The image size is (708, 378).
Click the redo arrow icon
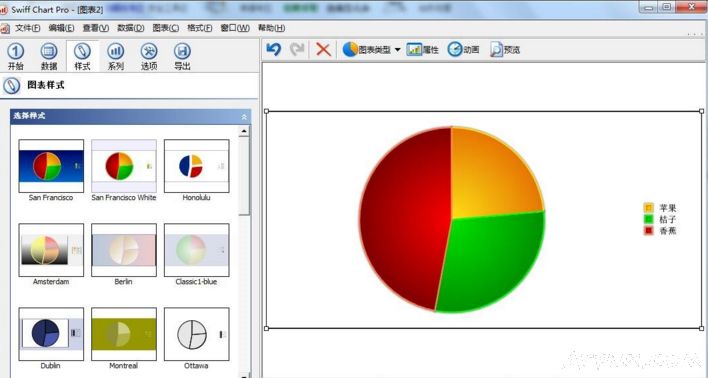(x=297, y=49)
